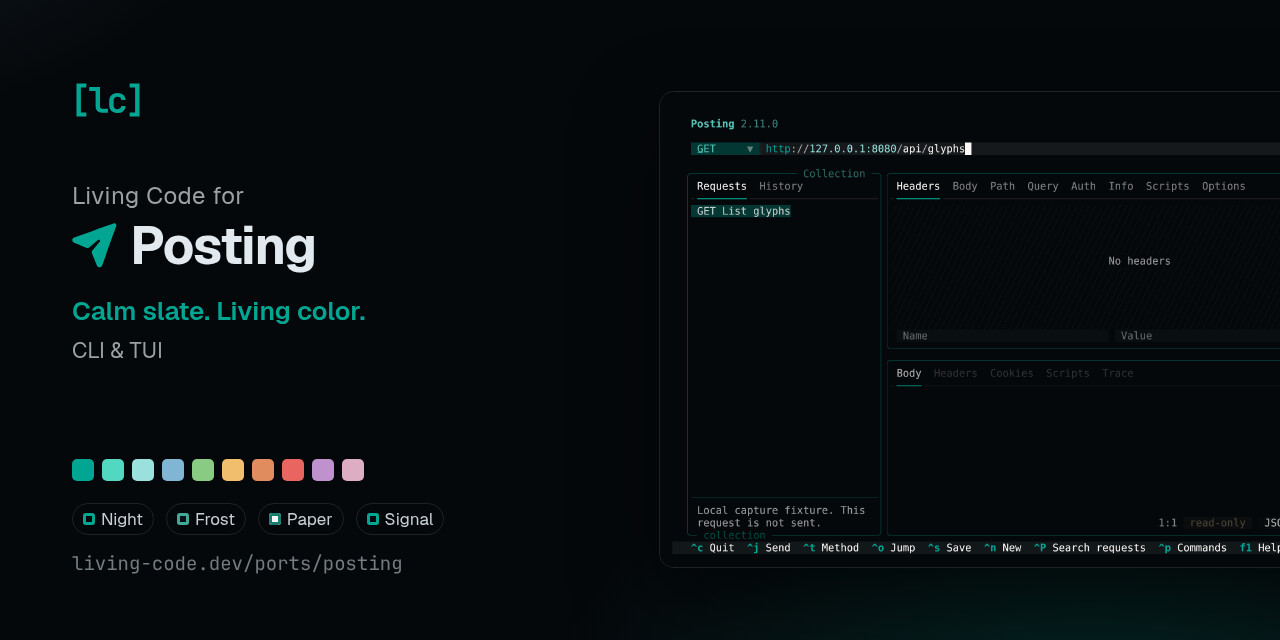Select the GET List glyphs request

[x=741, y=211]
